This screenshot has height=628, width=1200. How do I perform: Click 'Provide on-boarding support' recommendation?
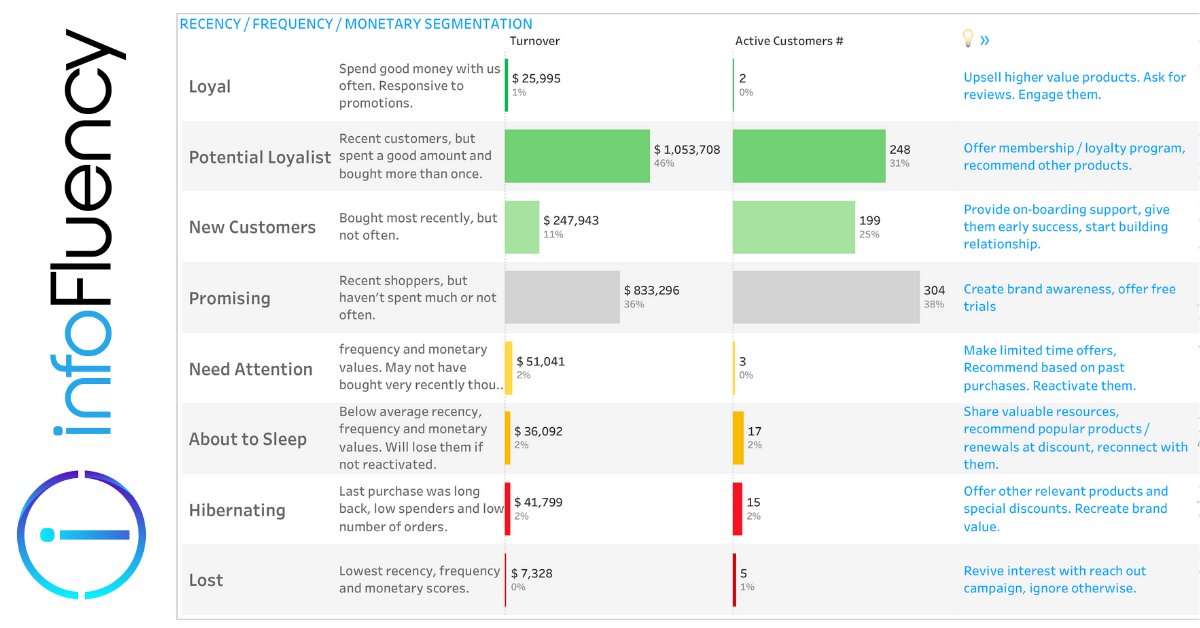1066,227
